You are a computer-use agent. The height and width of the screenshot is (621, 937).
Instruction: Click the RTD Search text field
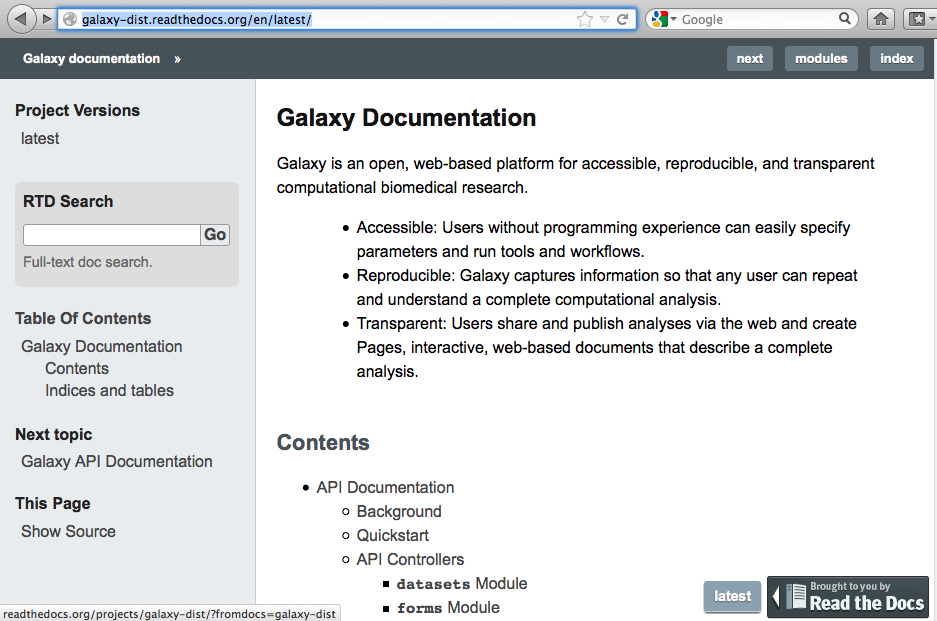coord(112,235)
